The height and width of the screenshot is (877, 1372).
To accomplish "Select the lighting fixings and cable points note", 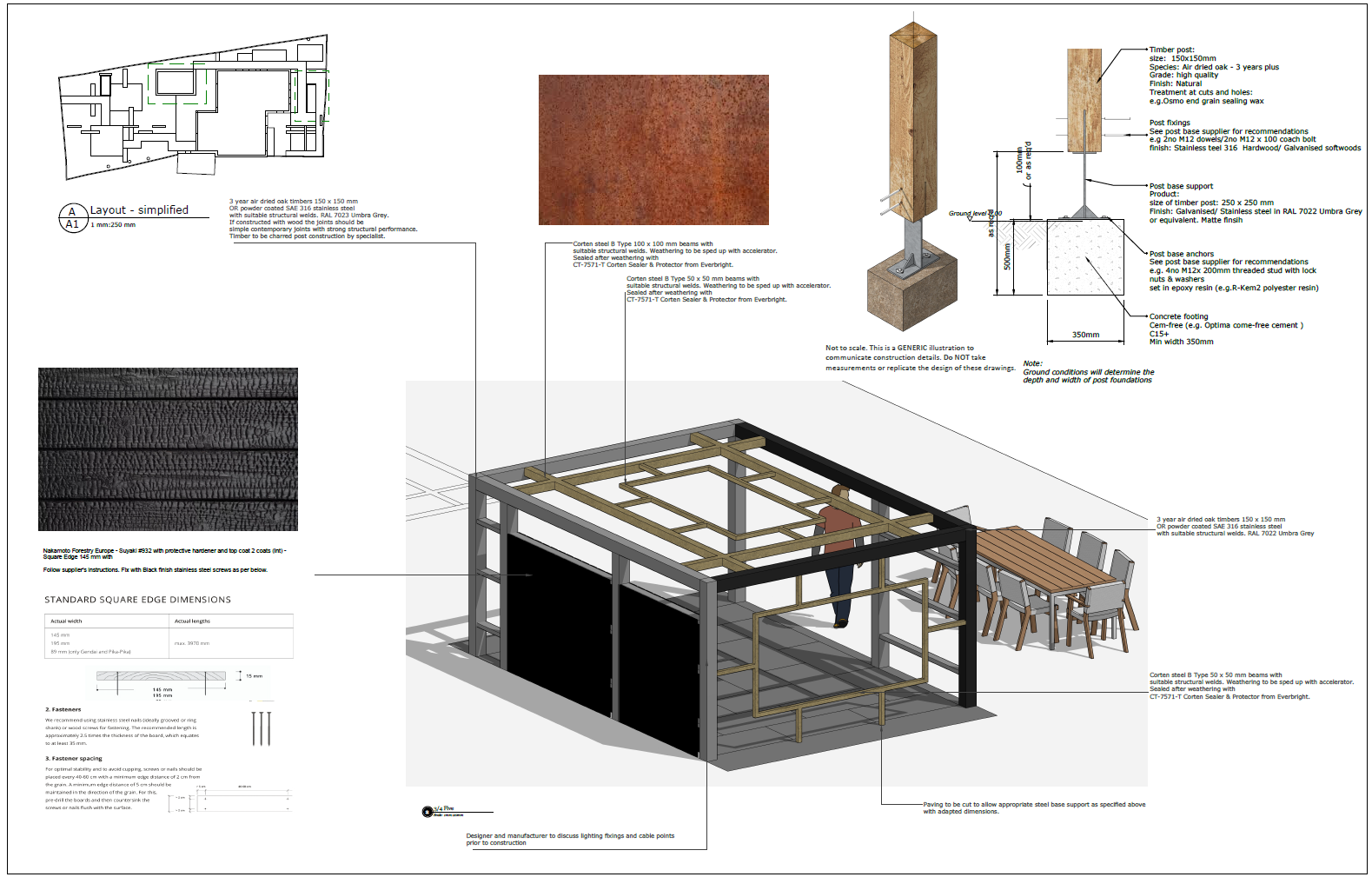I will 570,840.
